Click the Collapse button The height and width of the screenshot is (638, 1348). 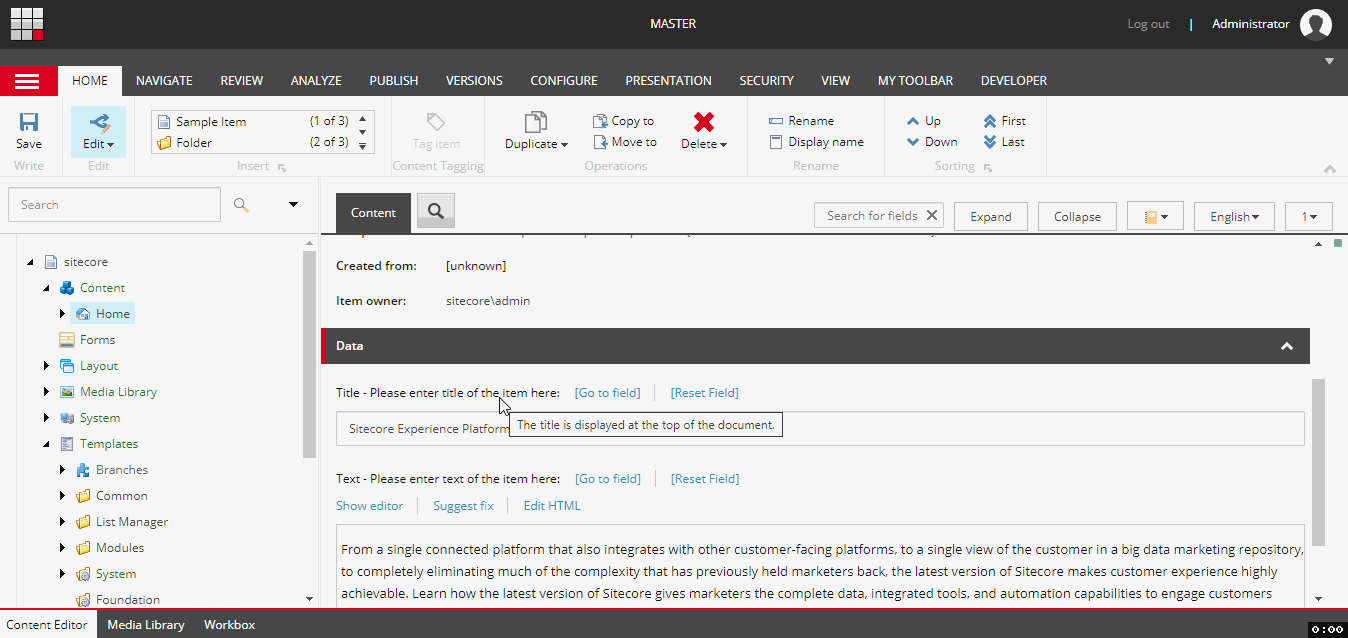[1077, 216]
